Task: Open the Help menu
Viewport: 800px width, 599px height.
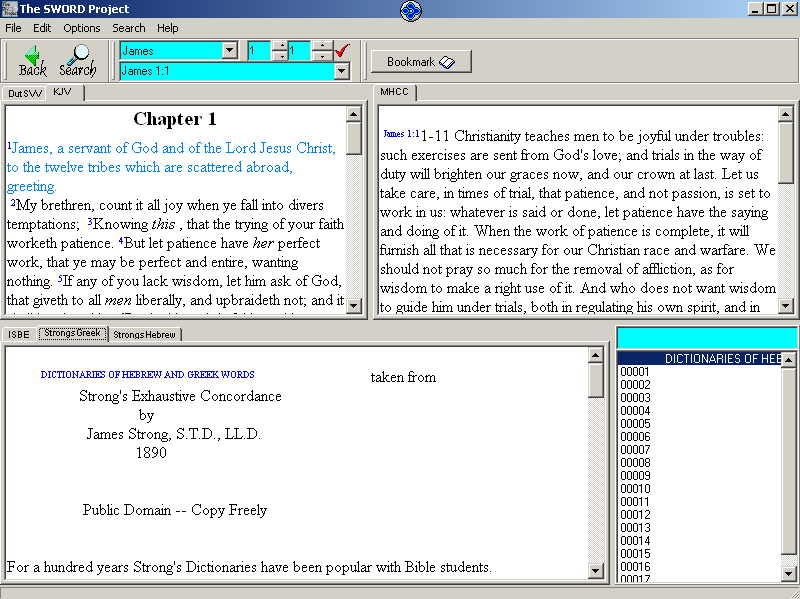Action: [x=167, y=28]
